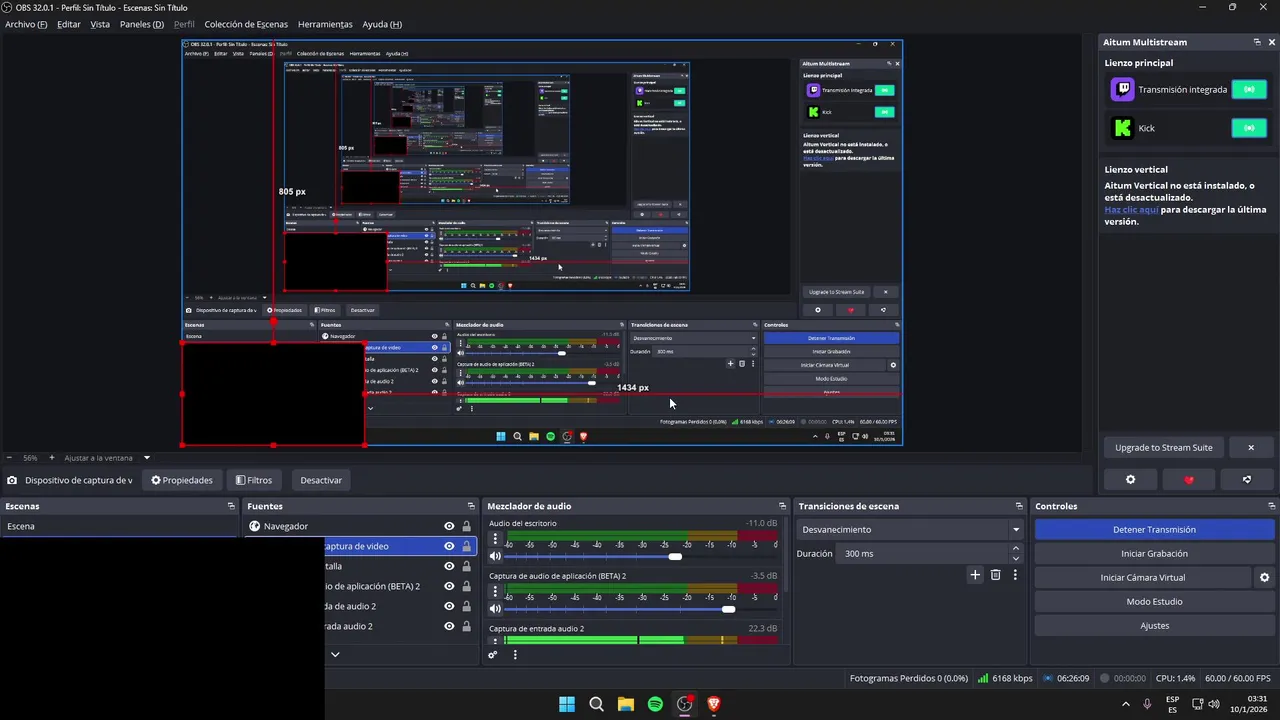The image size is (1280, 720).
Task: Open Brave browser from the taskbar
Action: [x=714, y=704]
